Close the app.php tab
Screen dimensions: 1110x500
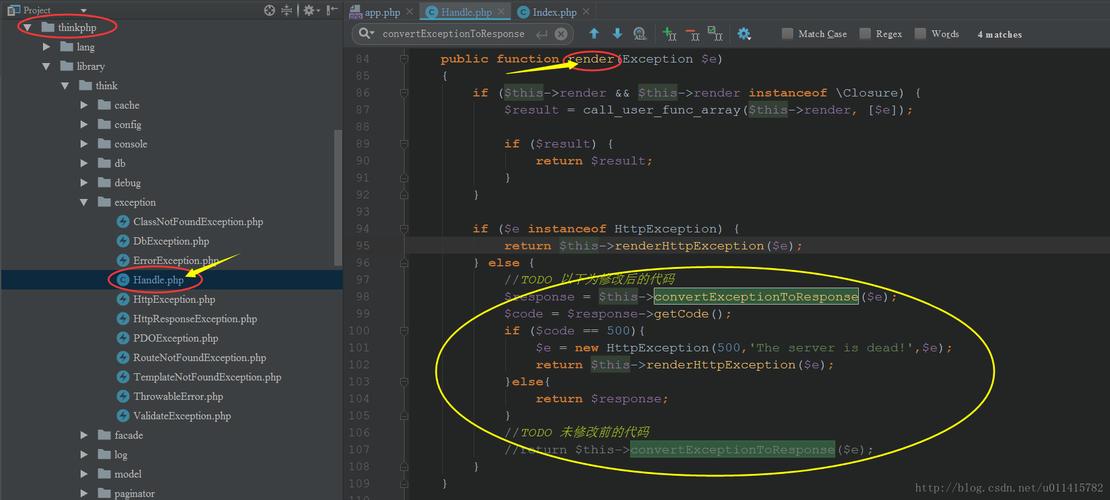410,13
